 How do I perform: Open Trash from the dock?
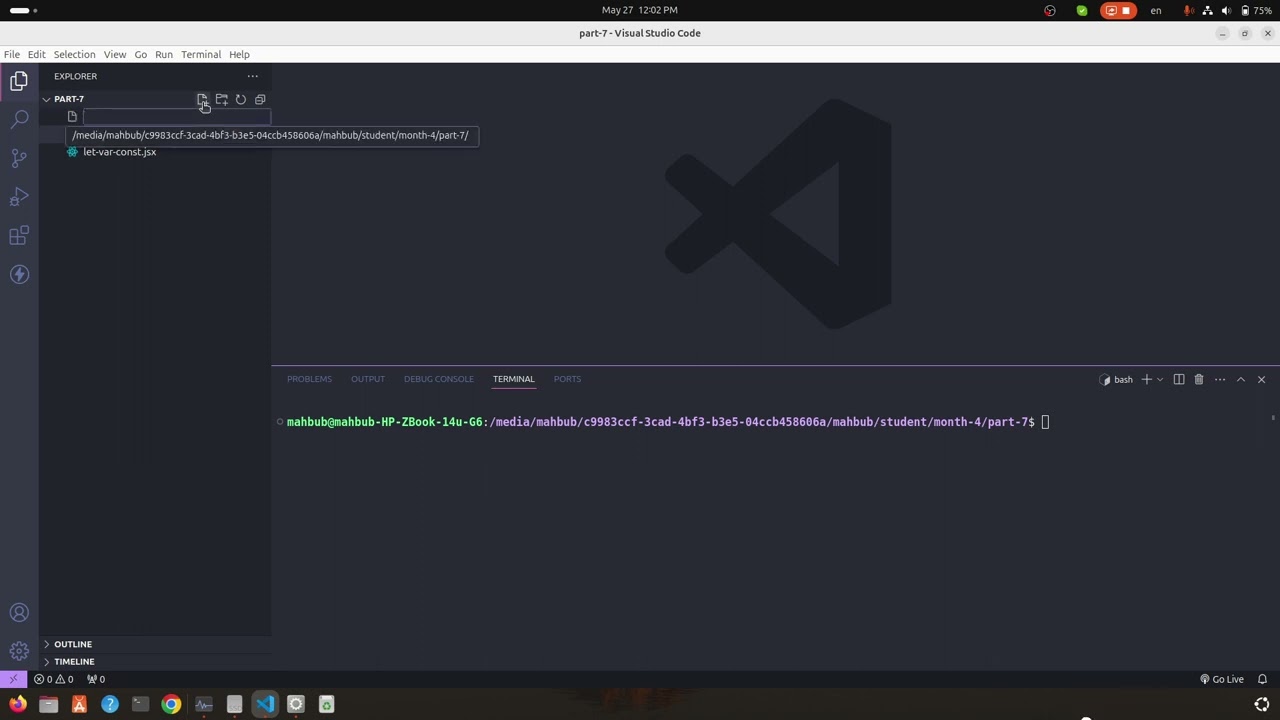[x=326, y=705]
